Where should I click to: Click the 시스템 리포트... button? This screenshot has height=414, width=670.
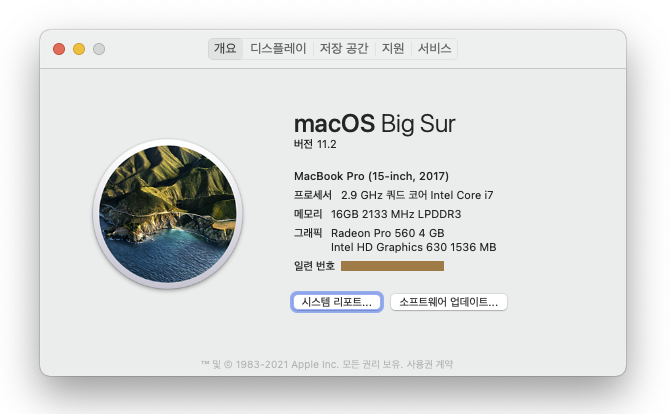pyautogui.click(x=337, y=302)
